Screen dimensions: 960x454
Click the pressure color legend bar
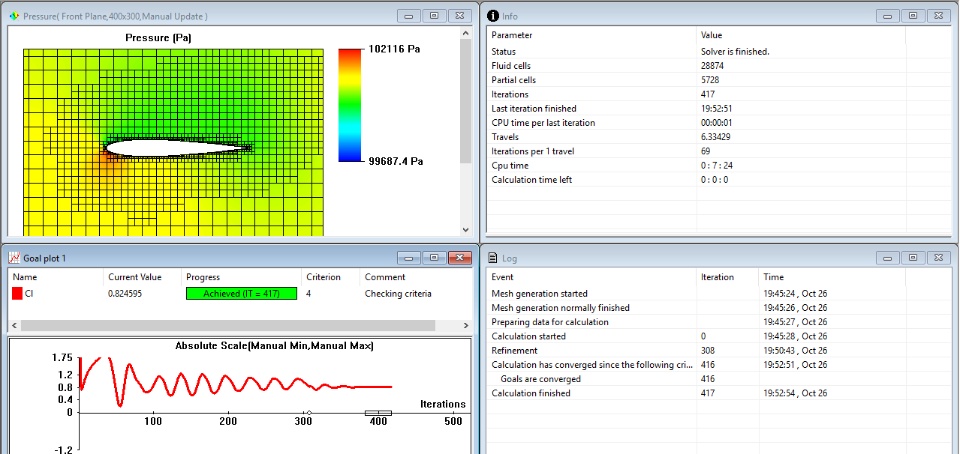[349, 104]
